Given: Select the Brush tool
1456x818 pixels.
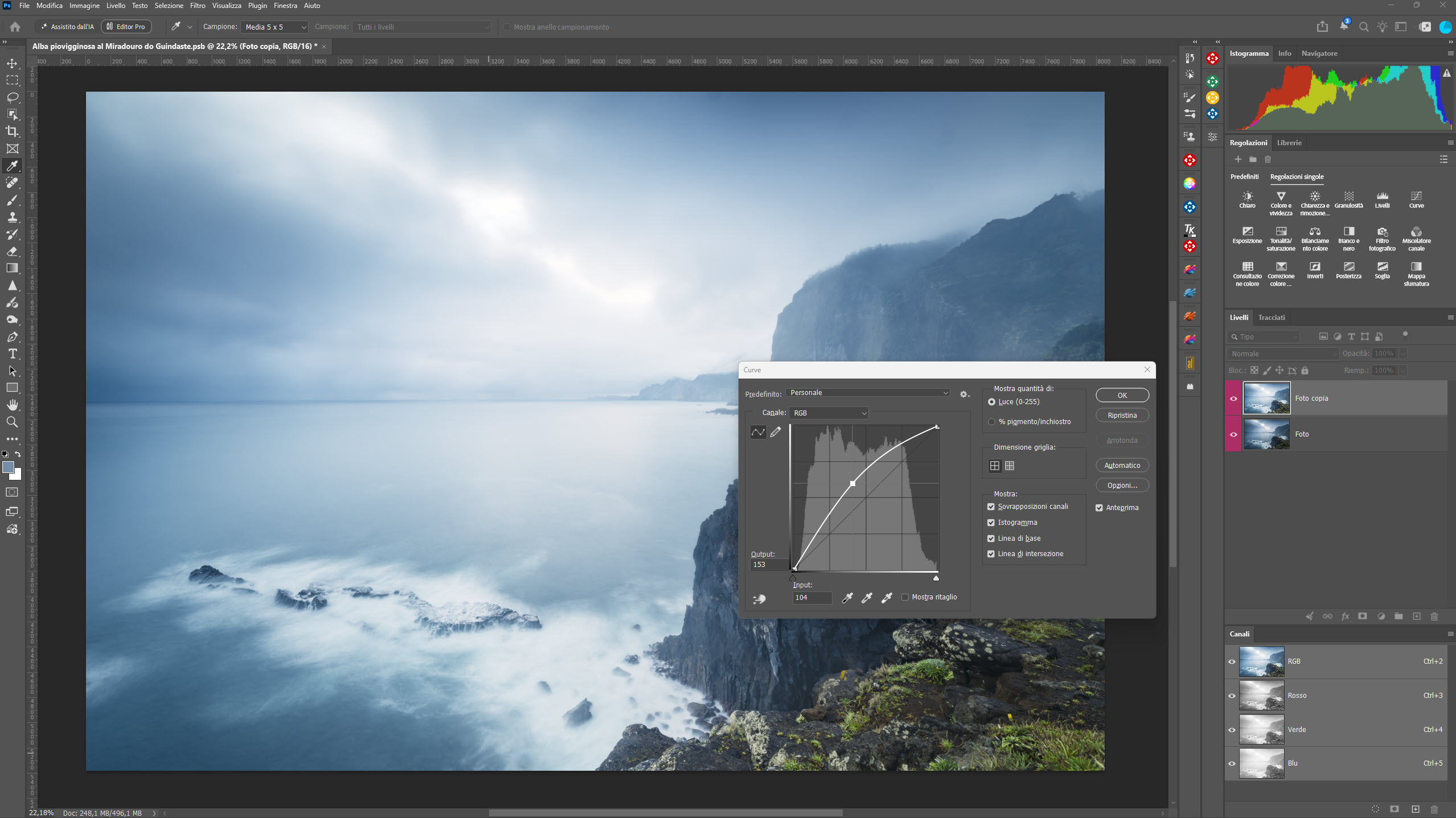Looking at the screenshot, I should pos(12,200).
